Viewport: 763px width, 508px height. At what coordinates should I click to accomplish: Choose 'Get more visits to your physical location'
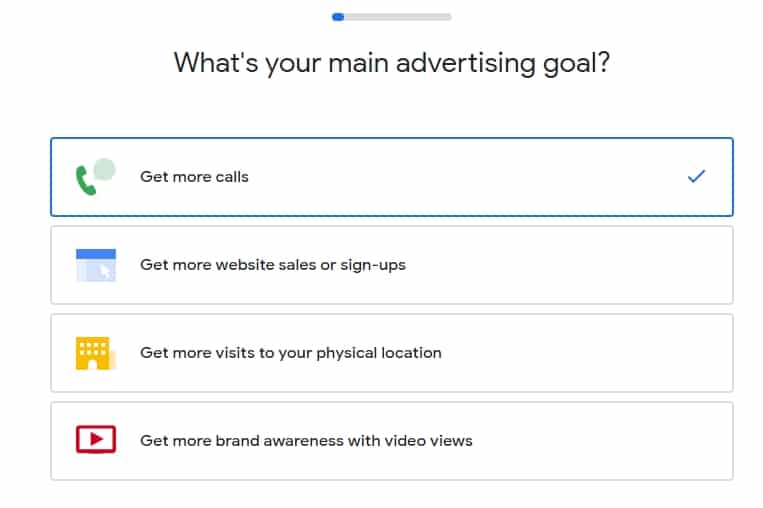pos(291,353)
